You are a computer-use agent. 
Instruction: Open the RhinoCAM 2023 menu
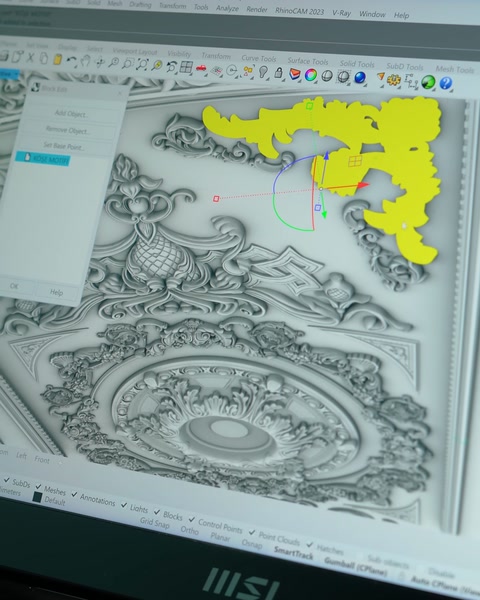[x=299, y=11]
